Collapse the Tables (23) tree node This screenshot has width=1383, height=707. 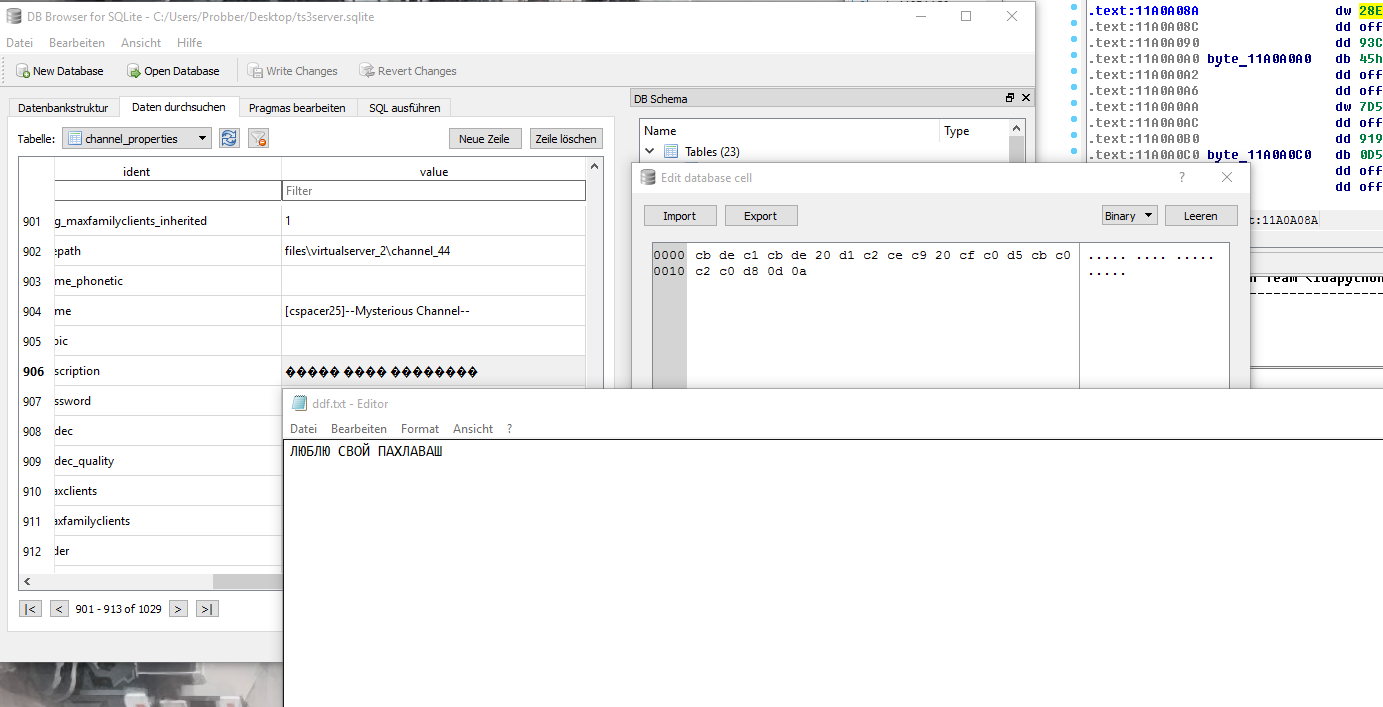(x=650, y=151)
